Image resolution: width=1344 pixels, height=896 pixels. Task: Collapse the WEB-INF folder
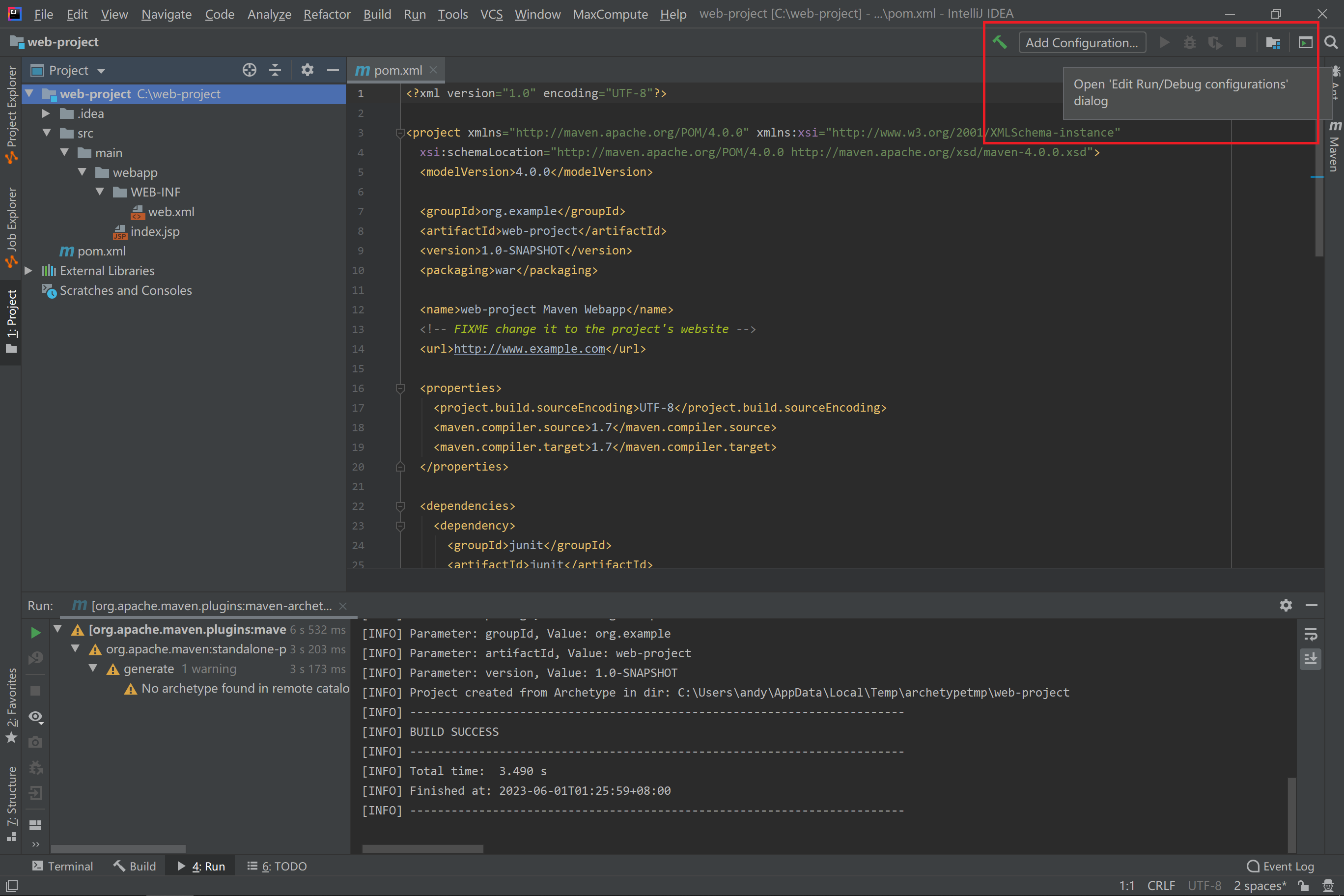[x=99, y=192]
